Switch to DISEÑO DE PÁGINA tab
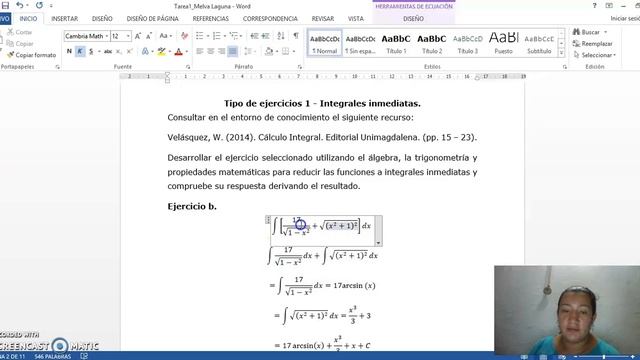Viewport: 640px width, 360px height. 152,19
